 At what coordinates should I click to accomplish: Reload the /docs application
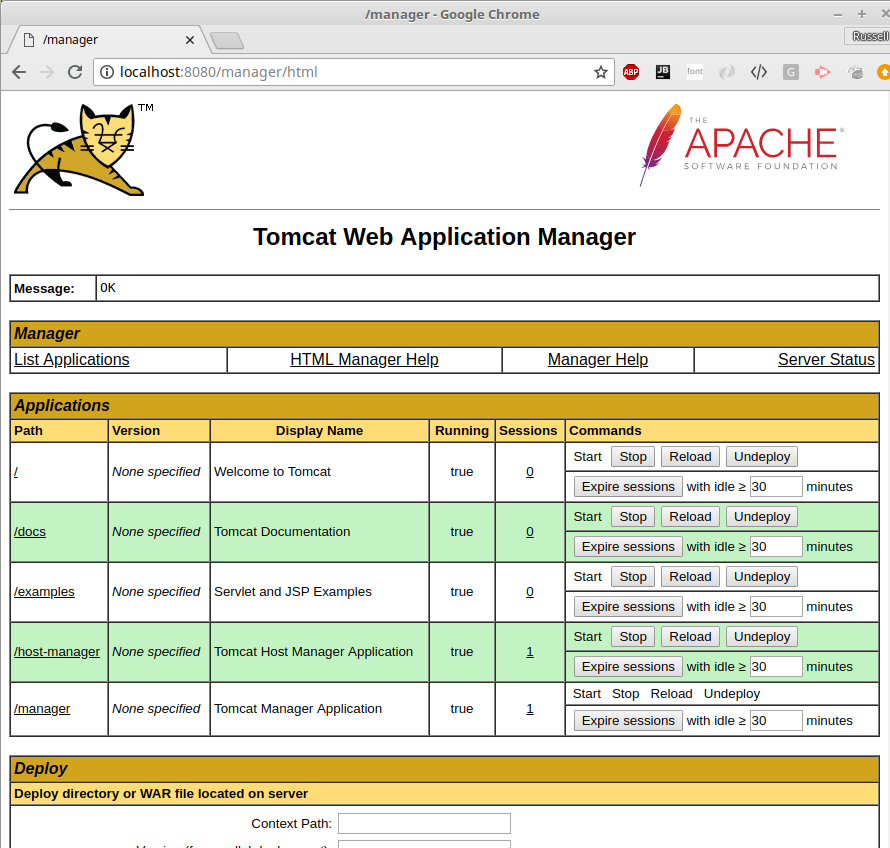click(x=690, y=517)
